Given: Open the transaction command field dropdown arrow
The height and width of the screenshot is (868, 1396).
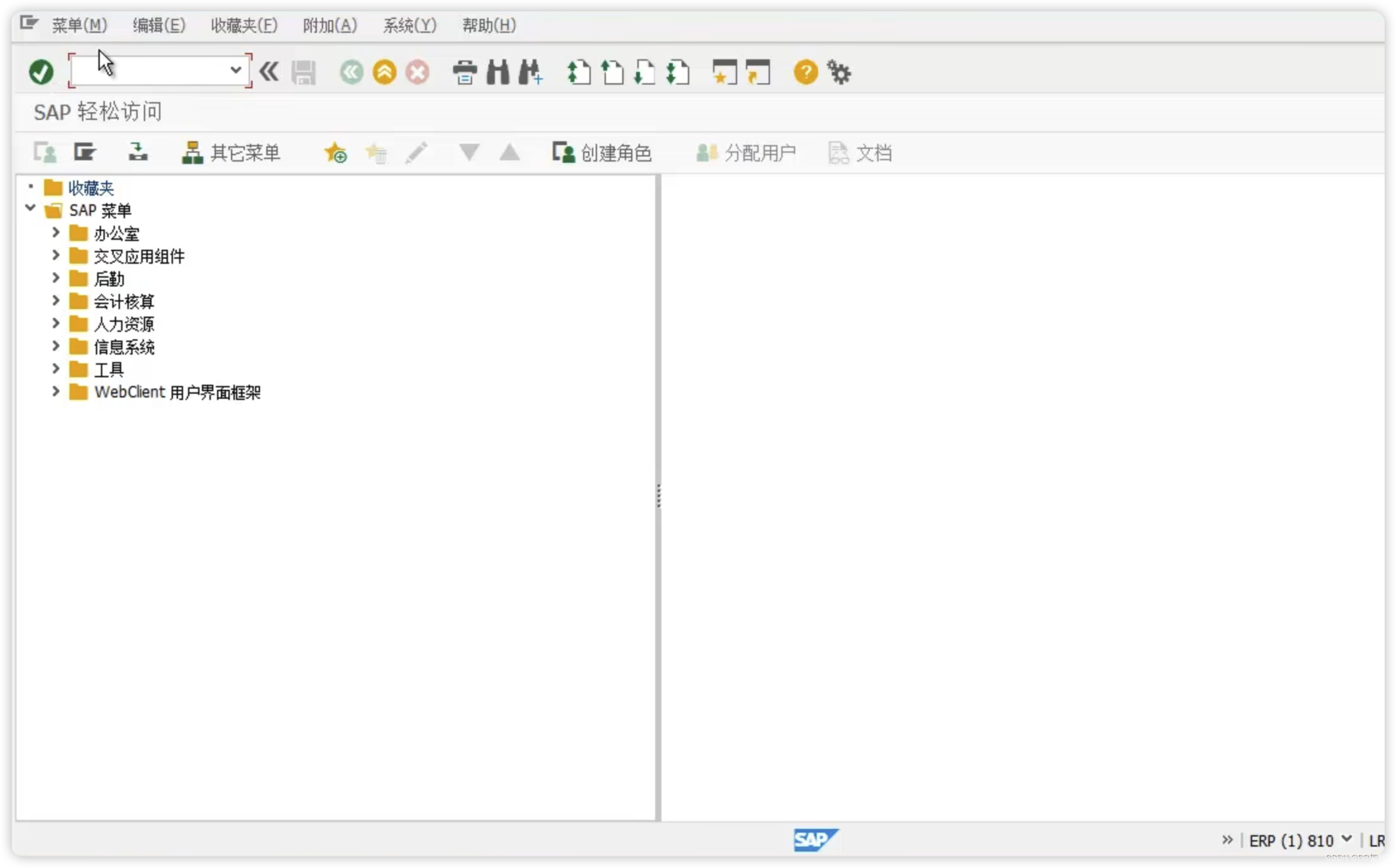Looking at the screenshot, I should pos(235,70).
